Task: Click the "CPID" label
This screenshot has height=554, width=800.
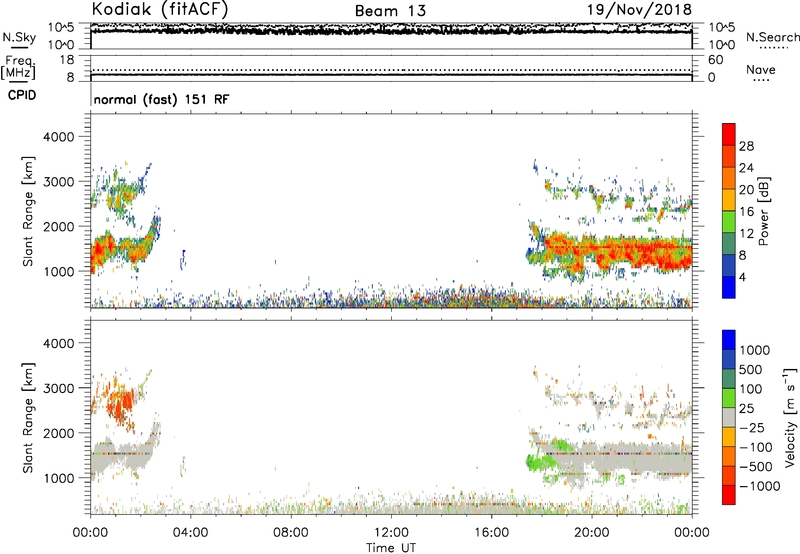Action: (22, 95)
